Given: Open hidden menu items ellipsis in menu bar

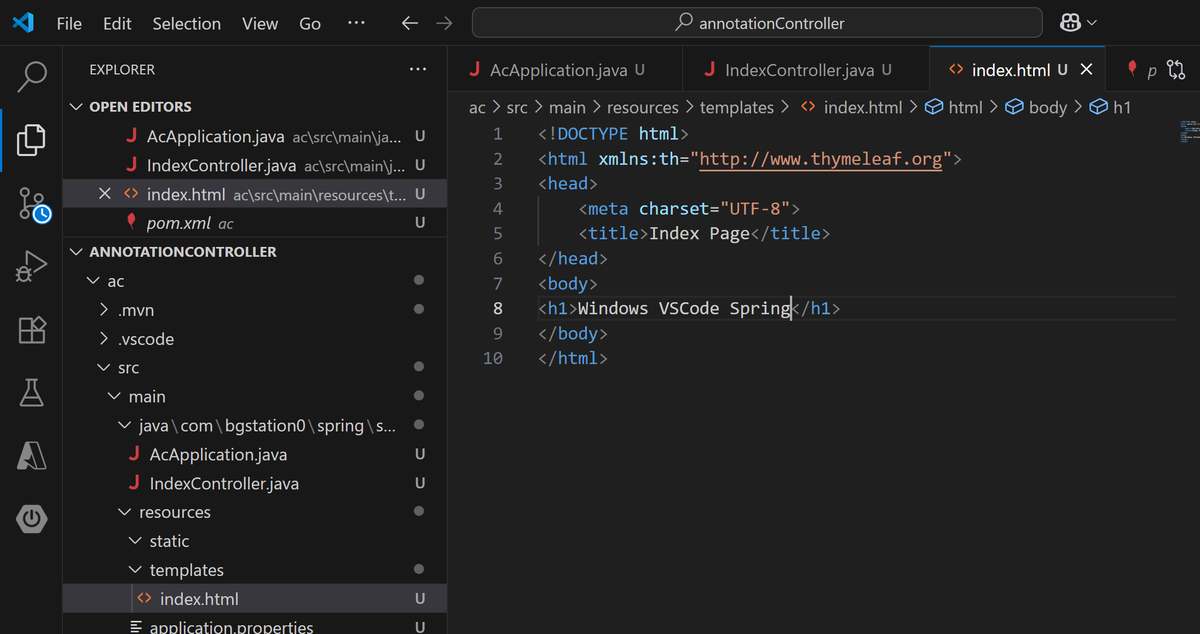Looking at the screenshot, I should click(356, 23).
